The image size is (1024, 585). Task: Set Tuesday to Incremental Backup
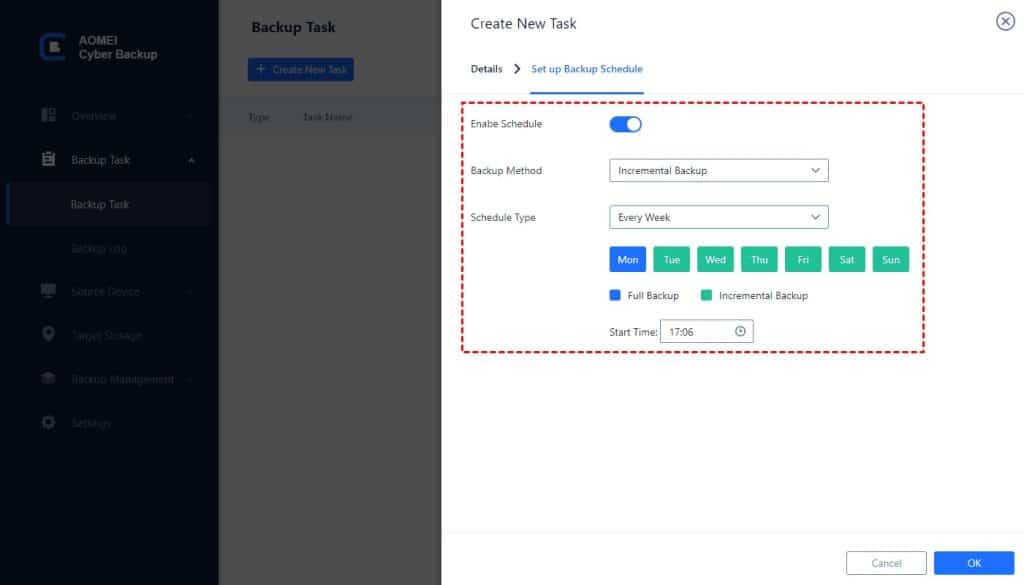(671, 259)
